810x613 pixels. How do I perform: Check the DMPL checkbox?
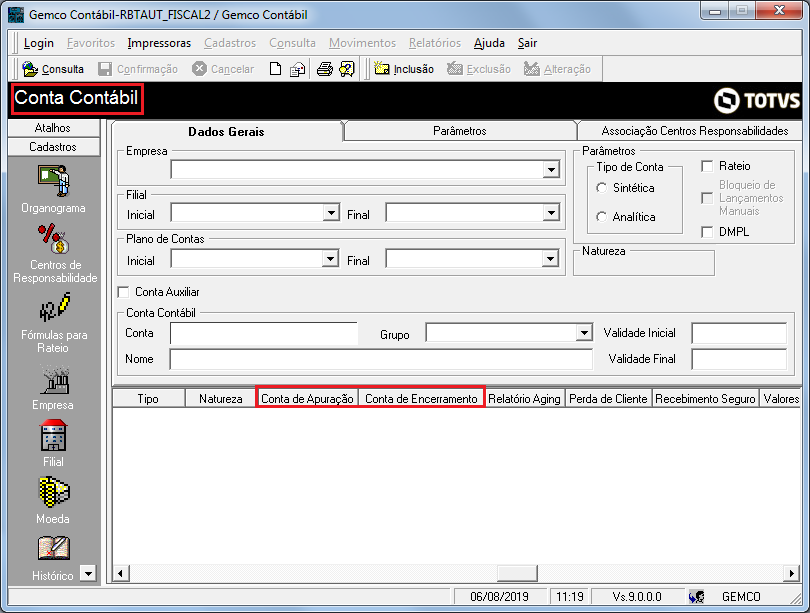click(707, 232)
